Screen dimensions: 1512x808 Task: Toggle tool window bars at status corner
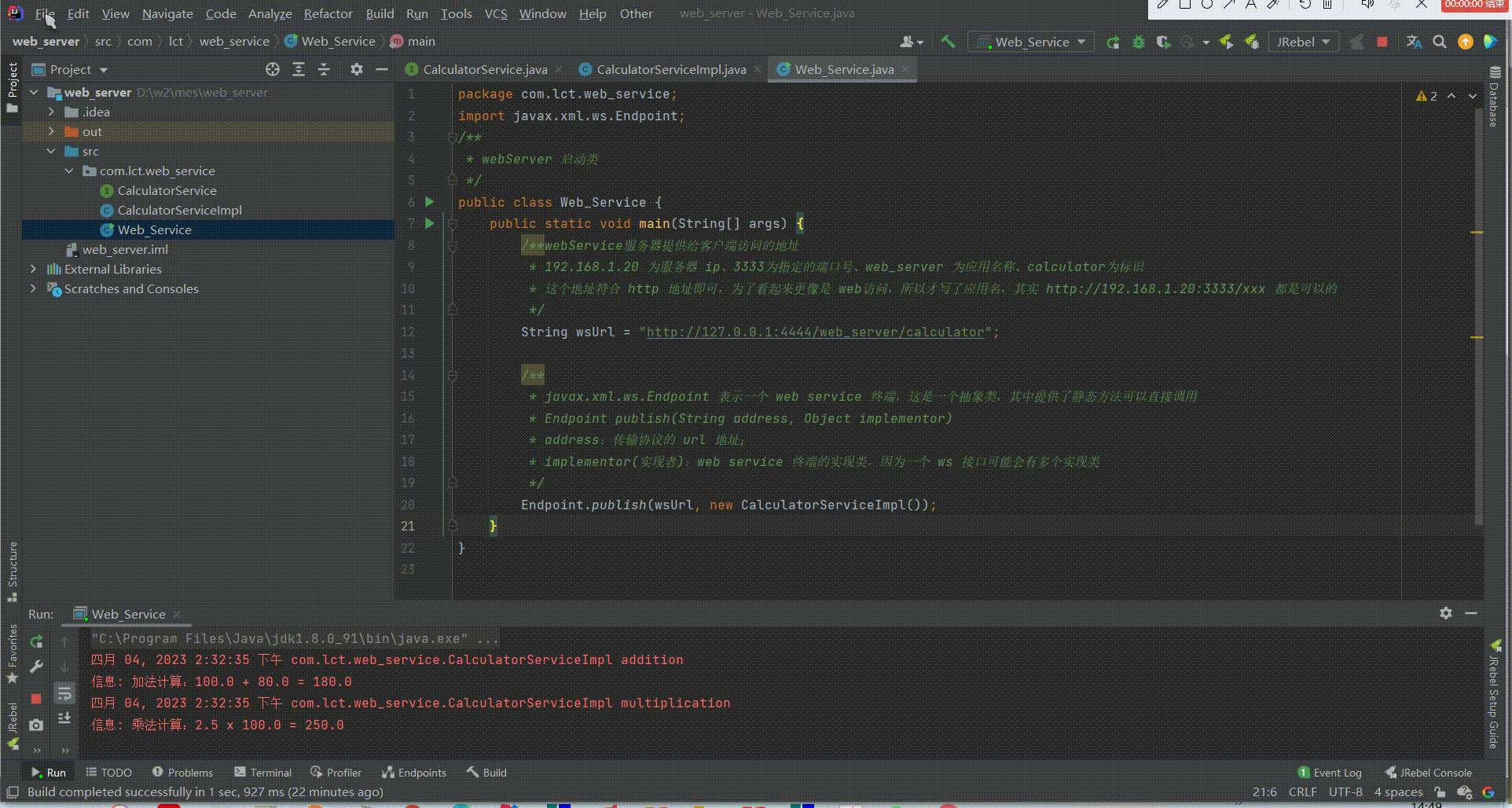[12, 792]
